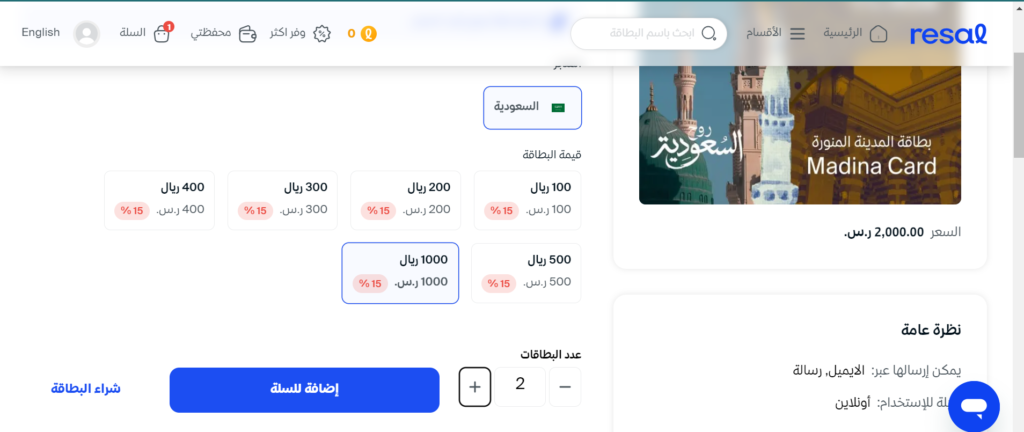The width and height of the screenshot is (1024, 432).
Task: Click the card name search field
Action: coord(648,33)
